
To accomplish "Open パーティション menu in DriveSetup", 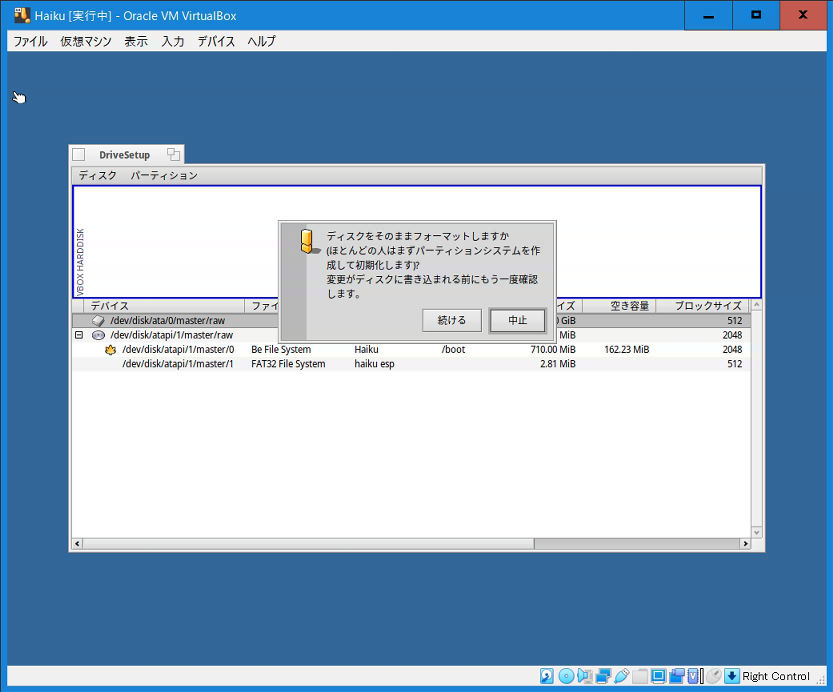I will pos(164,175).
